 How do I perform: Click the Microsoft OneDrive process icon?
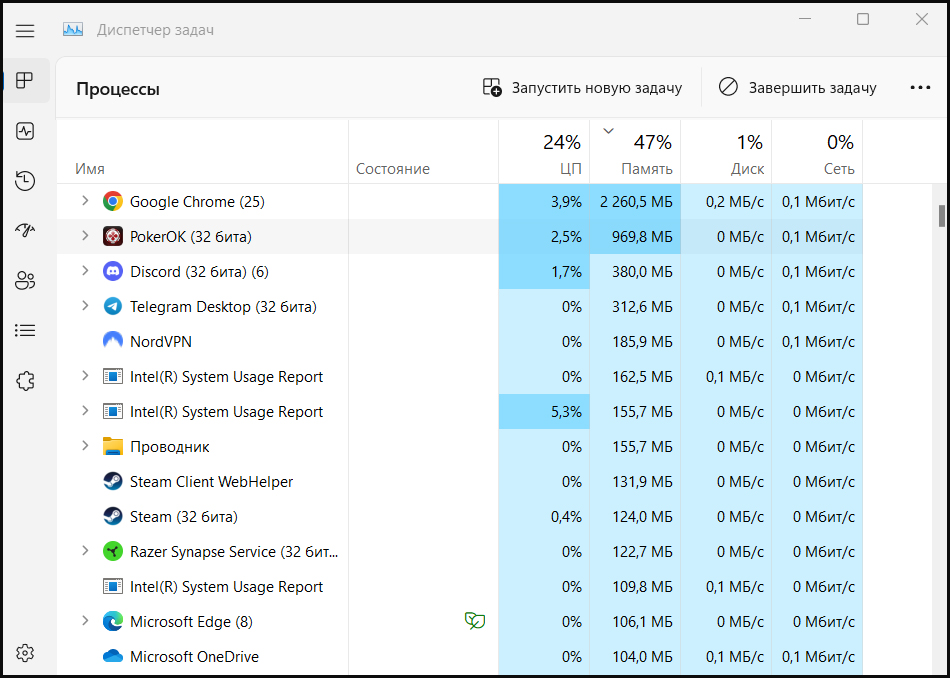pos(113,657)
